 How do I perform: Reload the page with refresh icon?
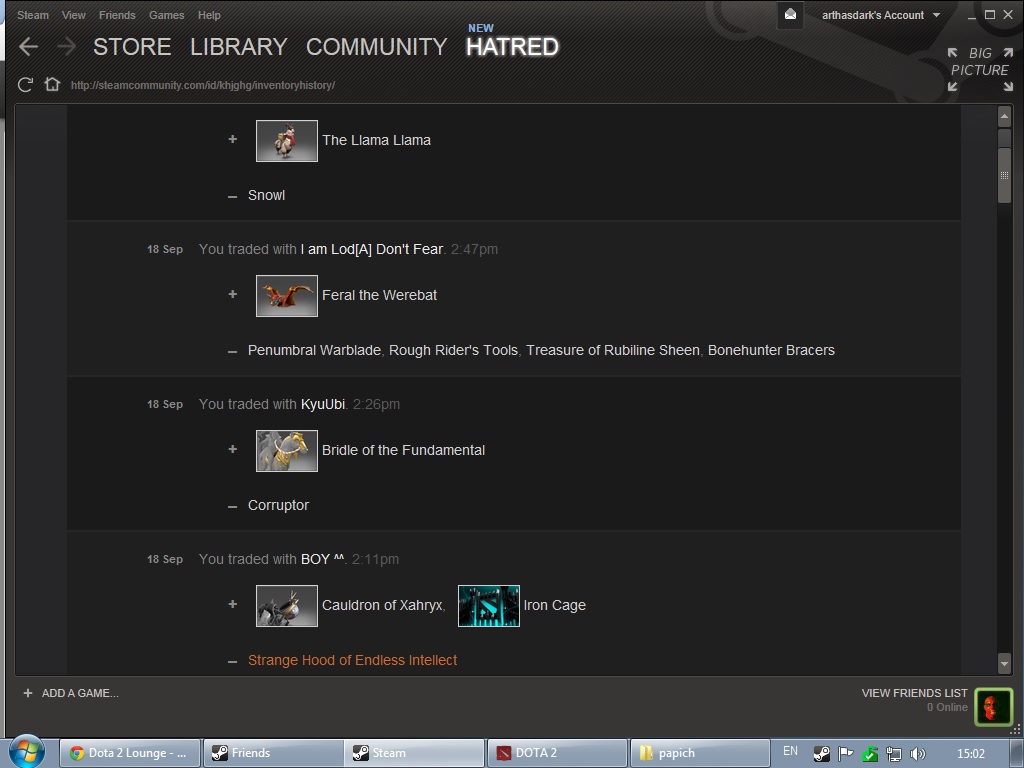coord(25,85)
